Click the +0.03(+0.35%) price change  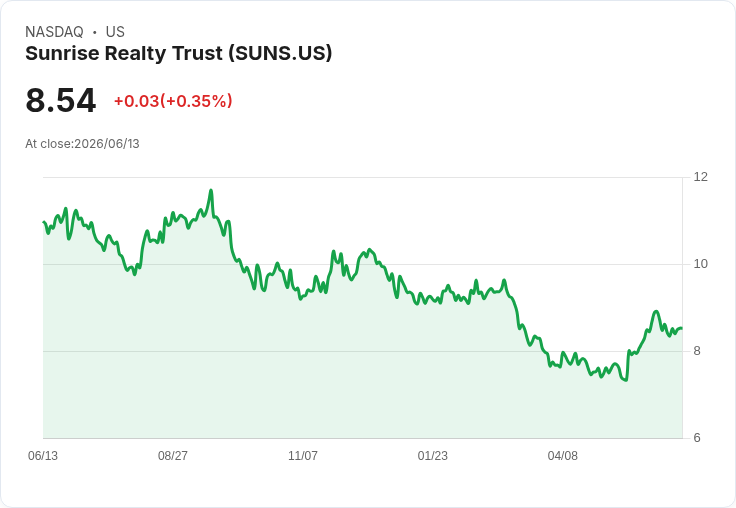pyautogui.click(x=173, y=101)
